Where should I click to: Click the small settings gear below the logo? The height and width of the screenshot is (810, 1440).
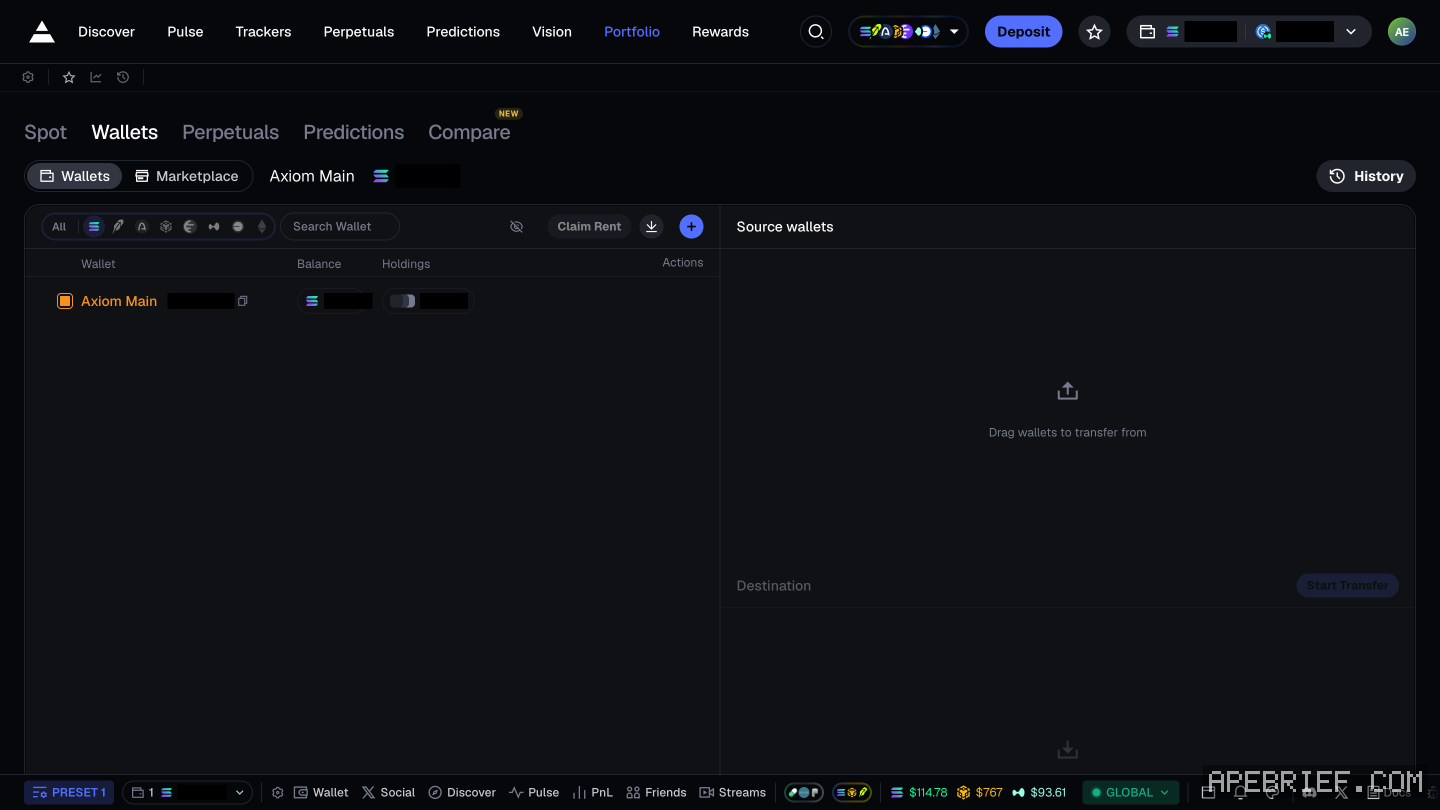pyautogui.click(x=28, y=77)
